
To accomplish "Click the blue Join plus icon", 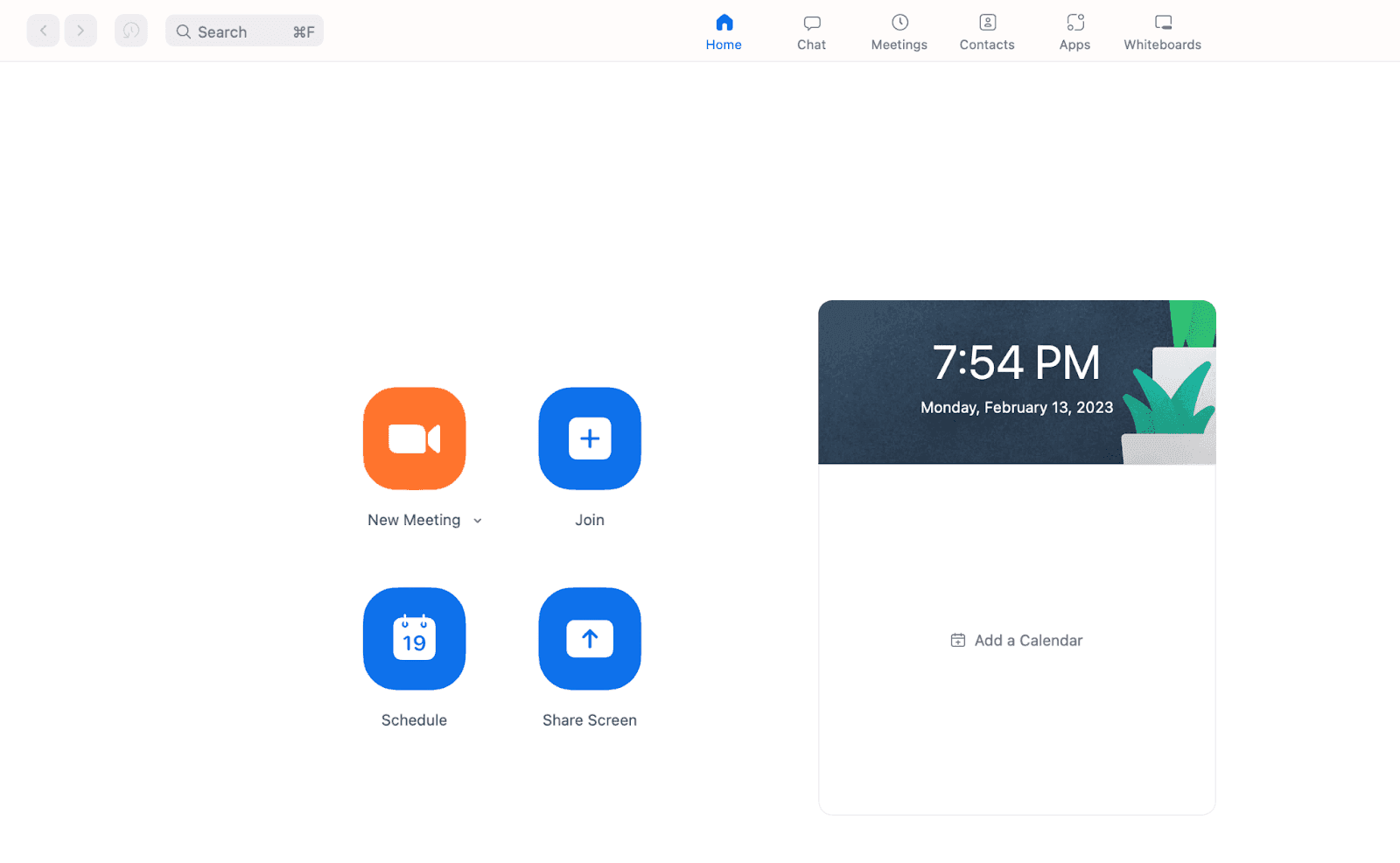I will tap(590, 439).
